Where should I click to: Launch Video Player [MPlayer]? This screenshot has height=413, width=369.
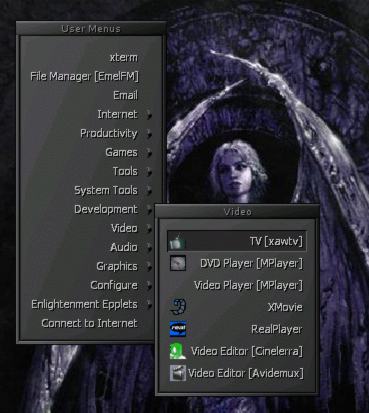click(248, 285)
